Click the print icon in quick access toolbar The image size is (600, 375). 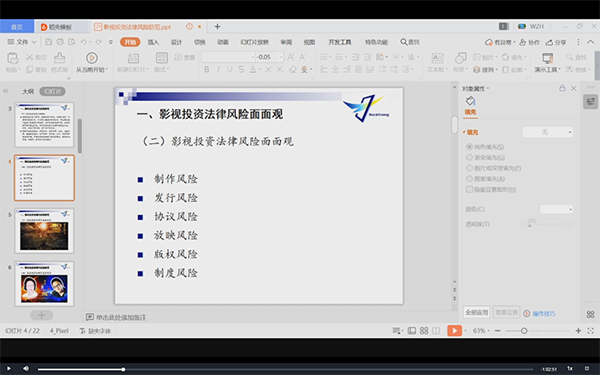(60, 42)
